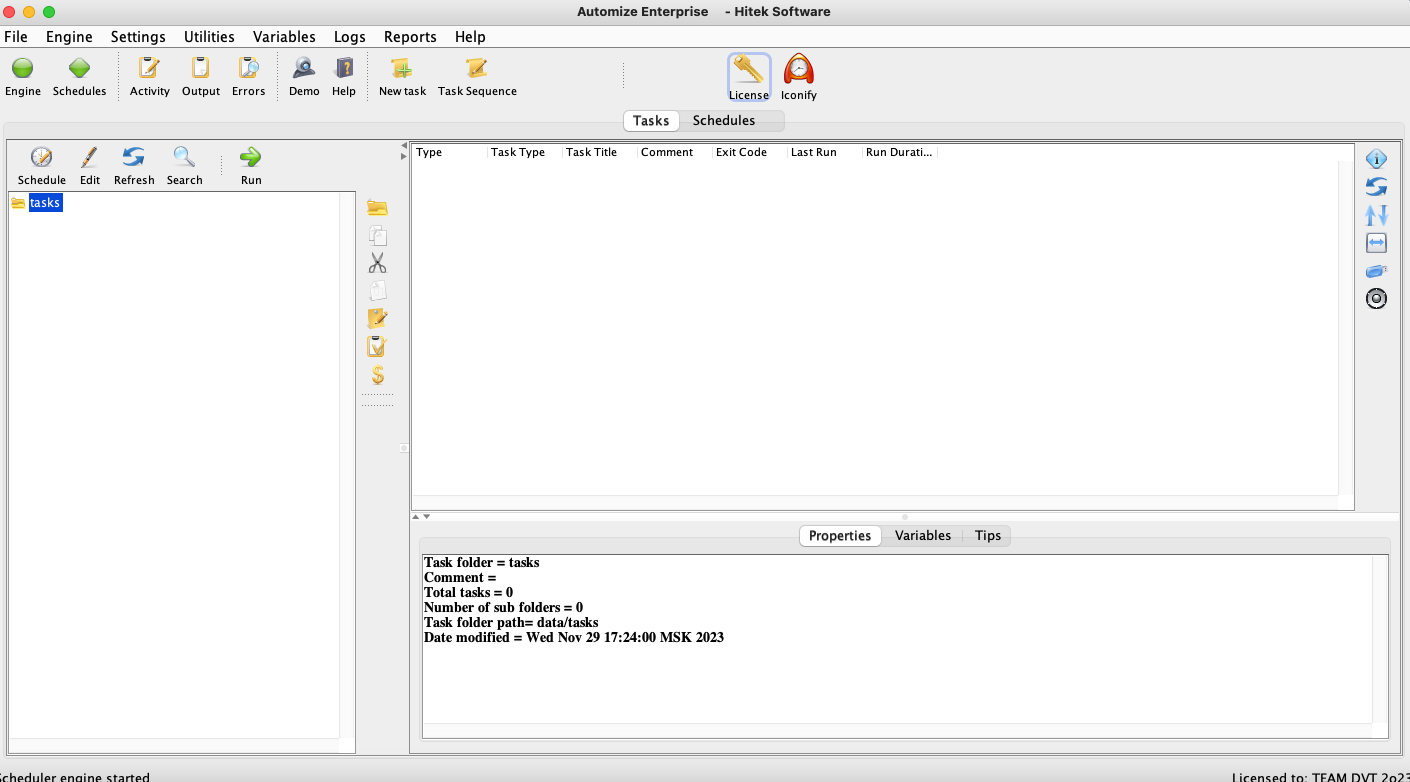
Task: Switch to the Schedules tab
Action: coord(723,121)
